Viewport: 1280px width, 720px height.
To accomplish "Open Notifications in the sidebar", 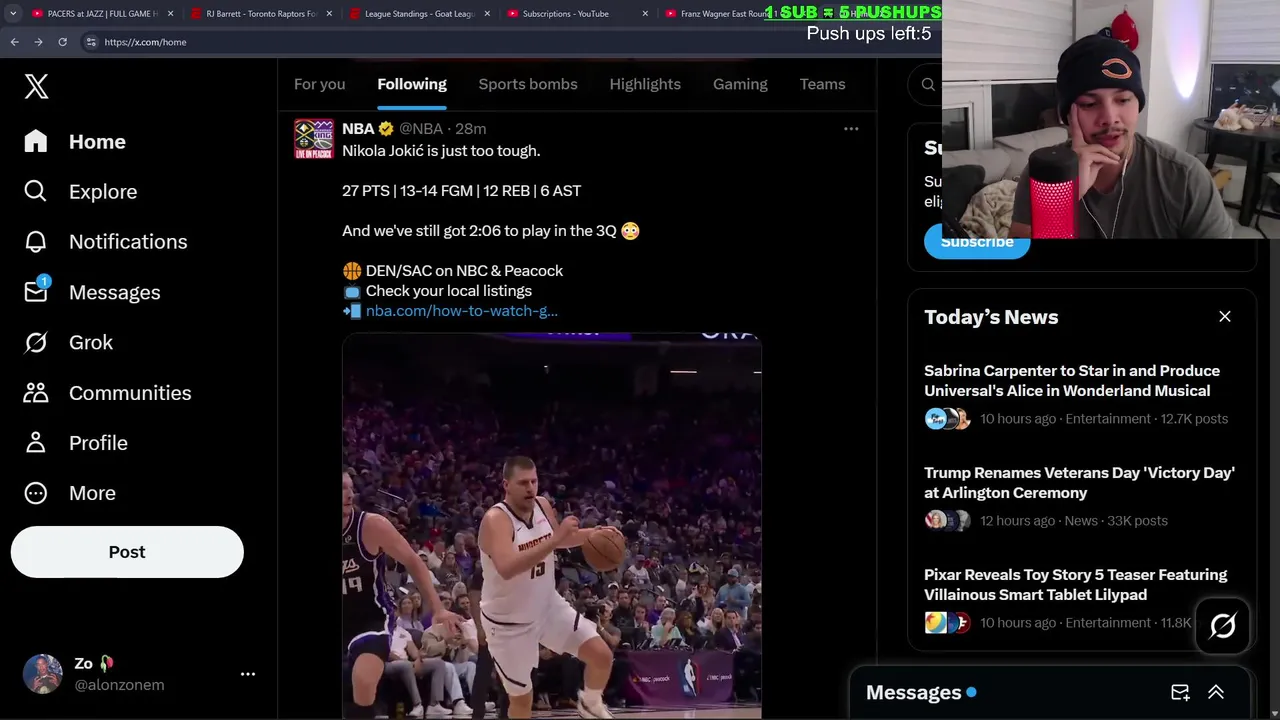I will coord(106,242).
